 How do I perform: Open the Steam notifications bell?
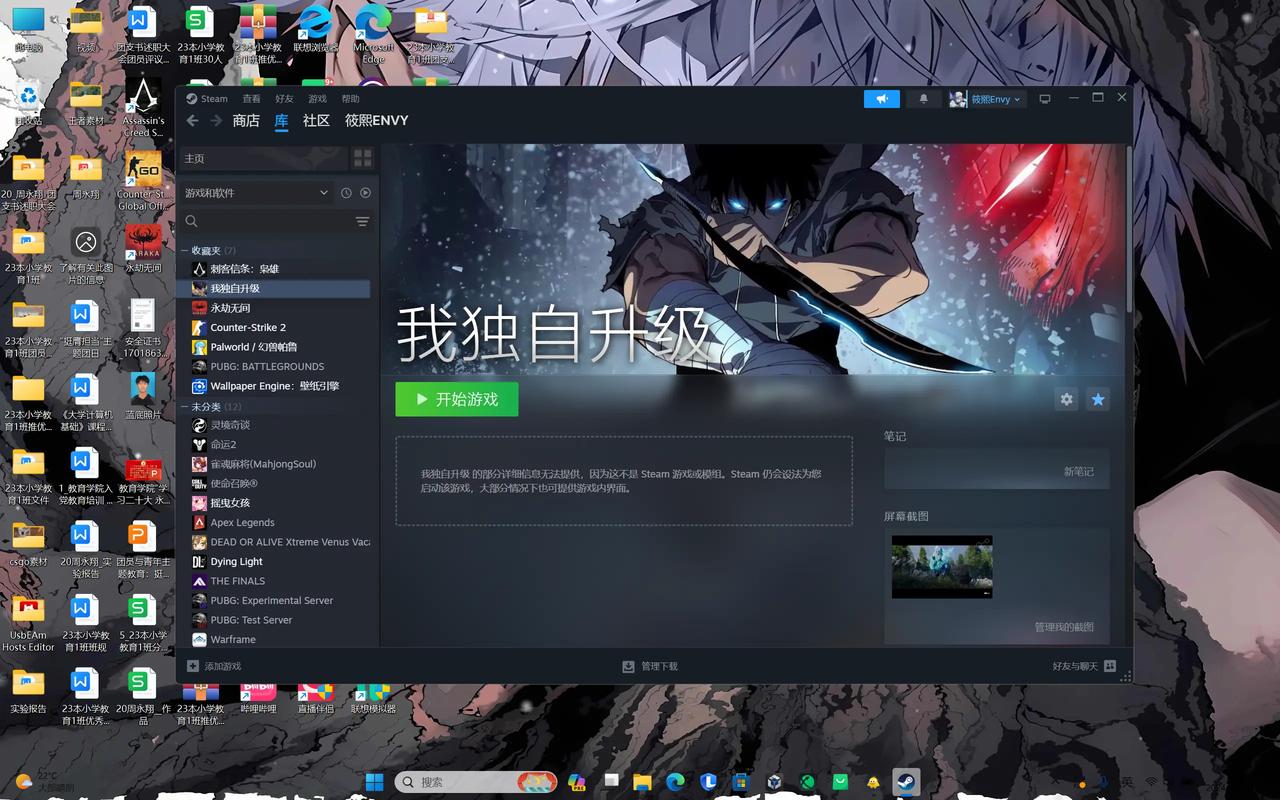pos(923,99)
